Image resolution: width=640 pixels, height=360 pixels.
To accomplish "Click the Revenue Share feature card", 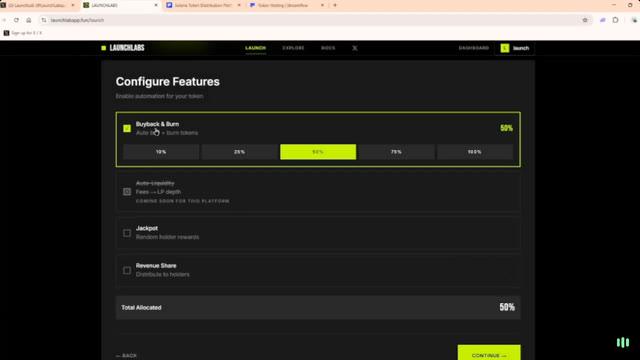I will 318,270.
